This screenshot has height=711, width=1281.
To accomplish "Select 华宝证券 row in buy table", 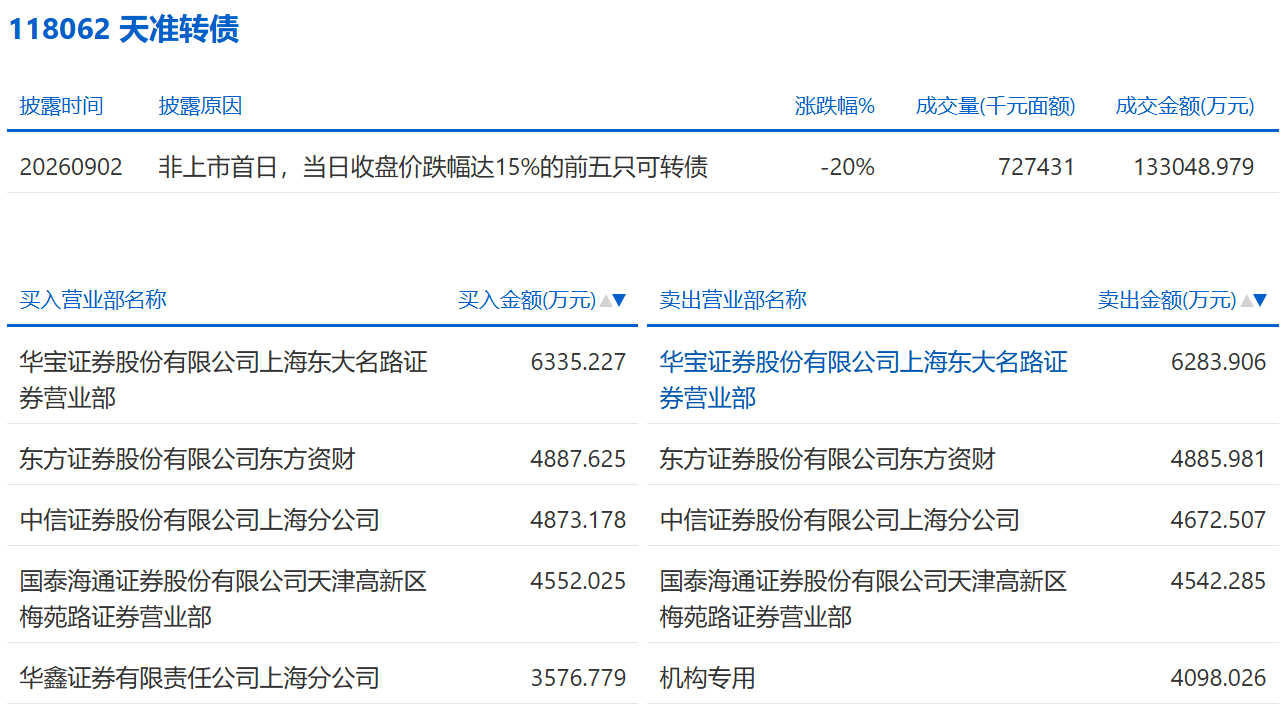I will click(322, 380).
